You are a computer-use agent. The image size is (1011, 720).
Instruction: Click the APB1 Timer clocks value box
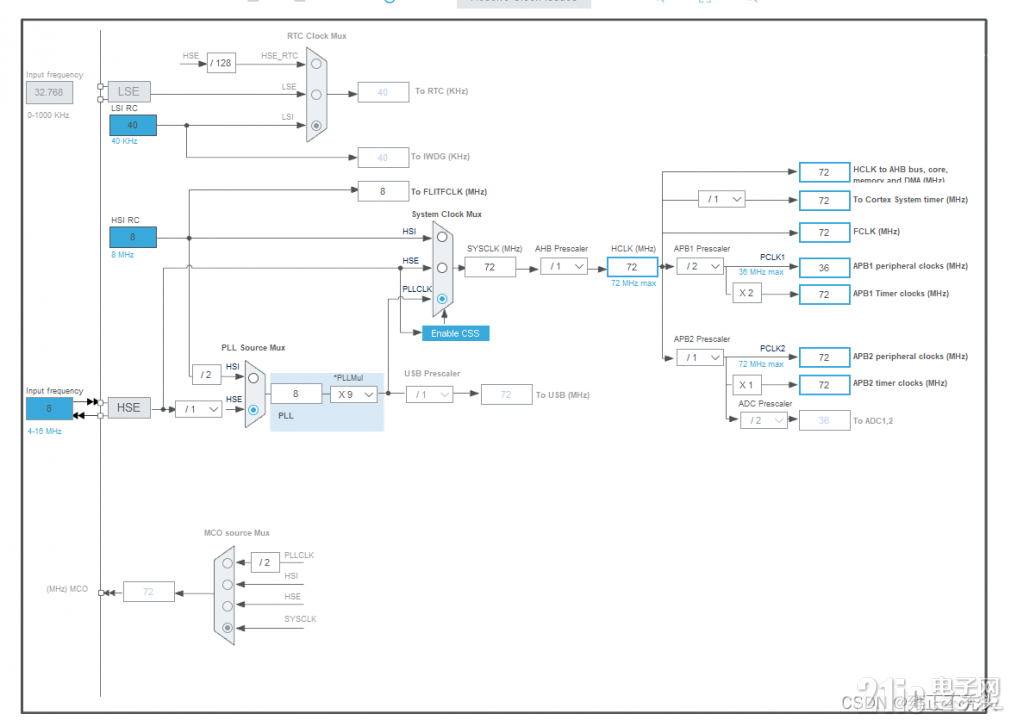(824, 294)
